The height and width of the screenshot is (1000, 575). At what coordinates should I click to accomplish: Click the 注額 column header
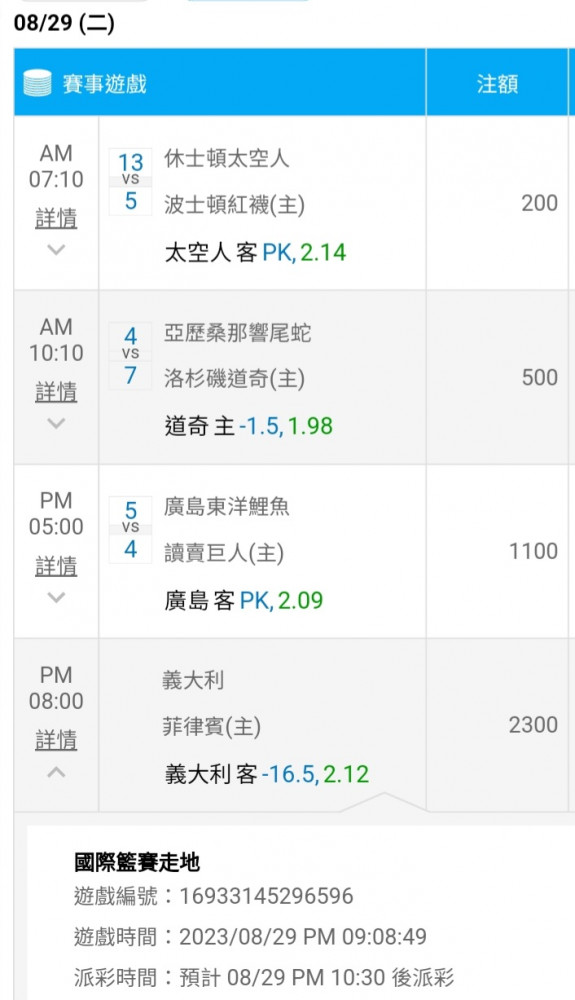click(497, 84)
